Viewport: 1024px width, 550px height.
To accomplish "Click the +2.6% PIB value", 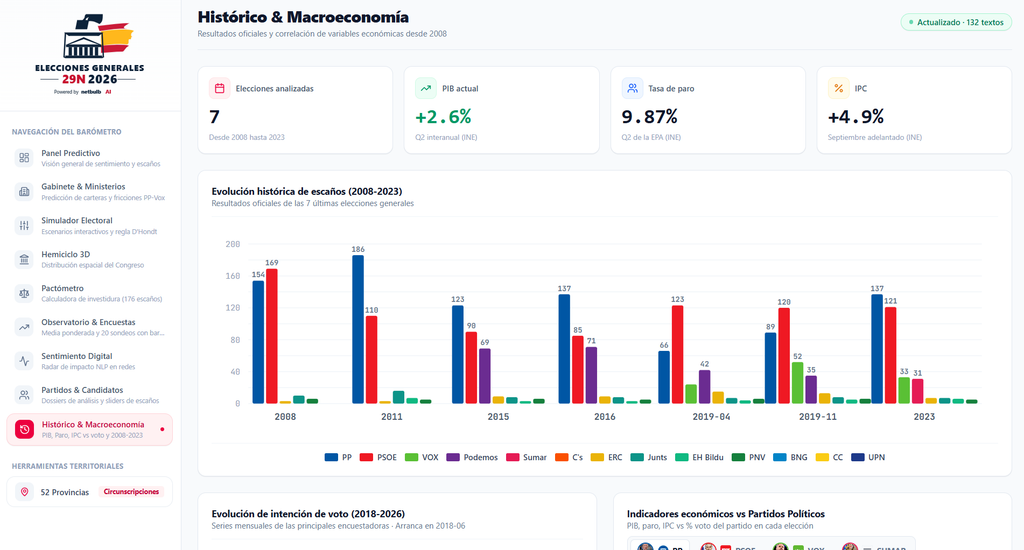I will pos(443,116).
